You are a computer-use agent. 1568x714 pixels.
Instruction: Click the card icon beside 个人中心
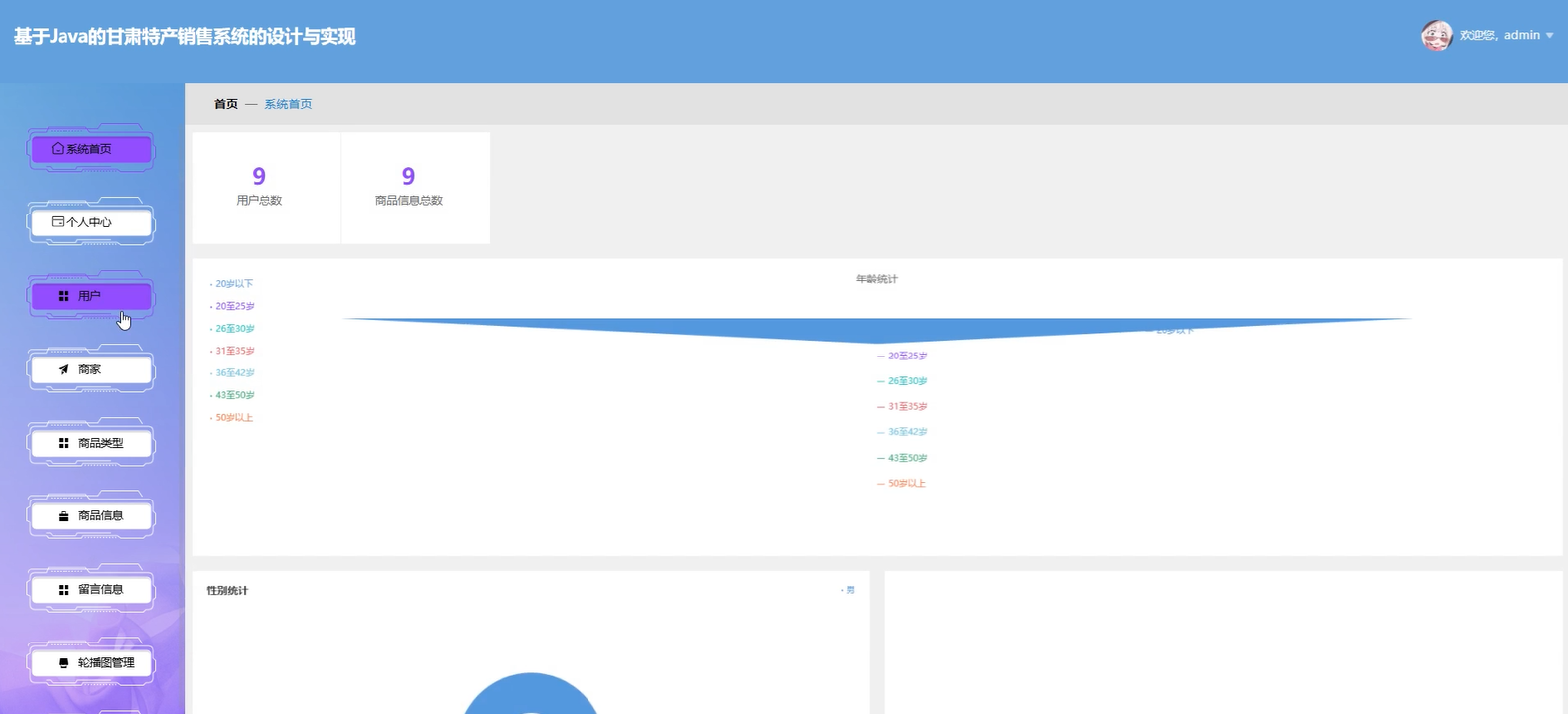coord(58,222)
